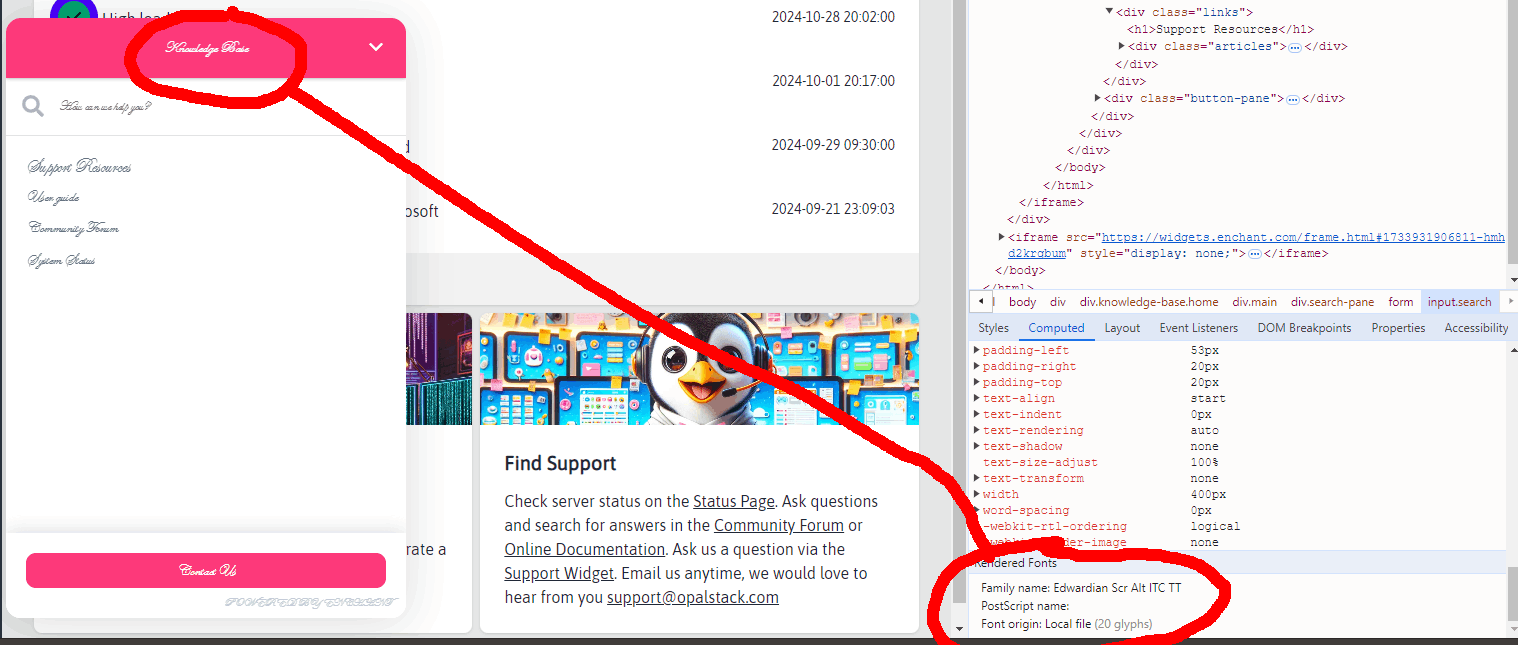Select the div.search-pane breadcrumb
The width and height of the screenshot is (1518, 645).
point(1333,302)
